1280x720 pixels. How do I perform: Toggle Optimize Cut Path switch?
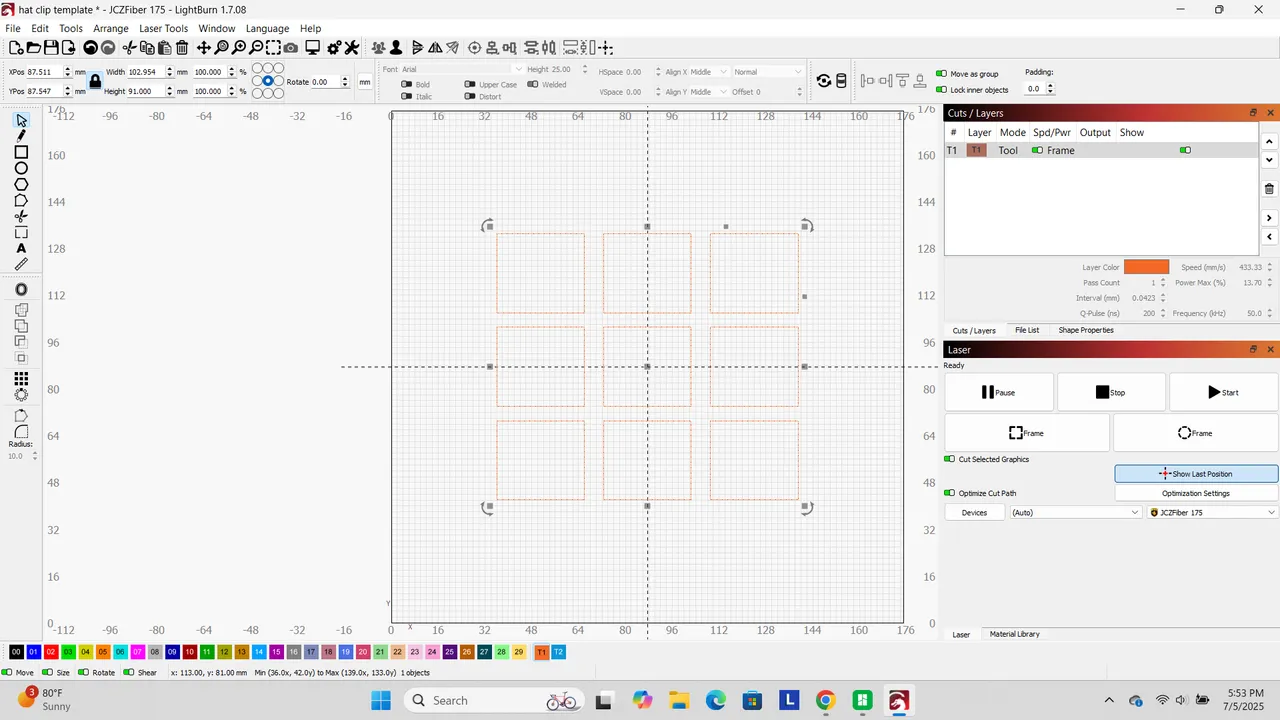click(x=950, y=493)
